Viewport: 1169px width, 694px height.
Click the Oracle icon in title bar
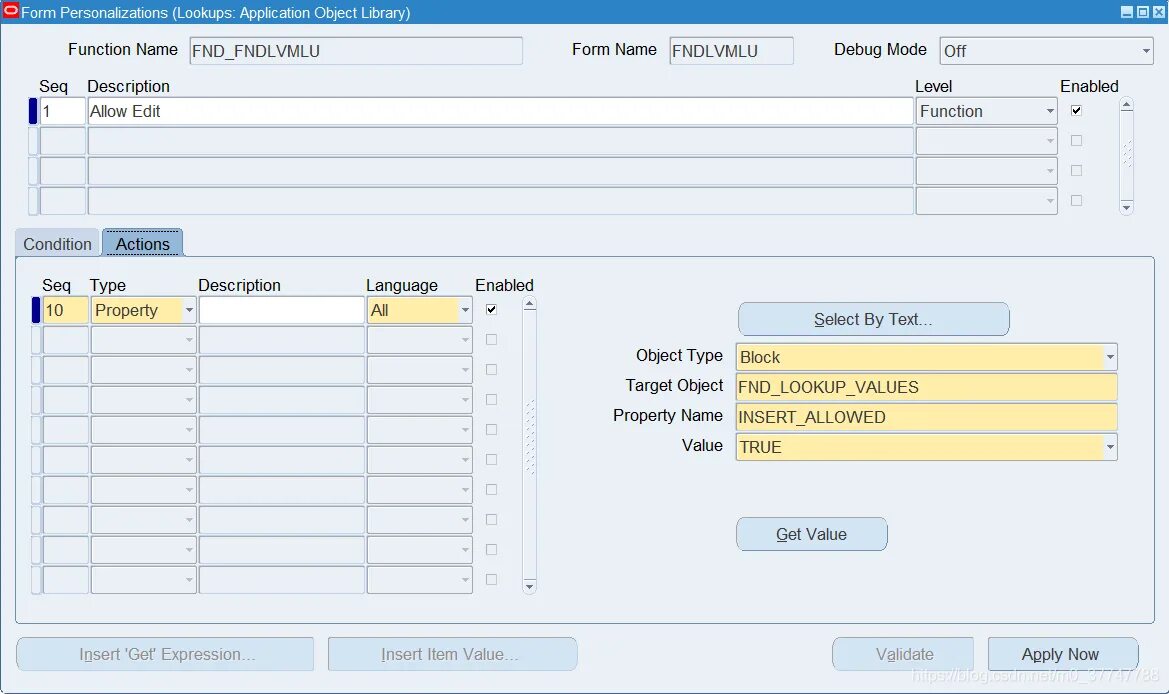pyautogui.click(x=10, y=11)
